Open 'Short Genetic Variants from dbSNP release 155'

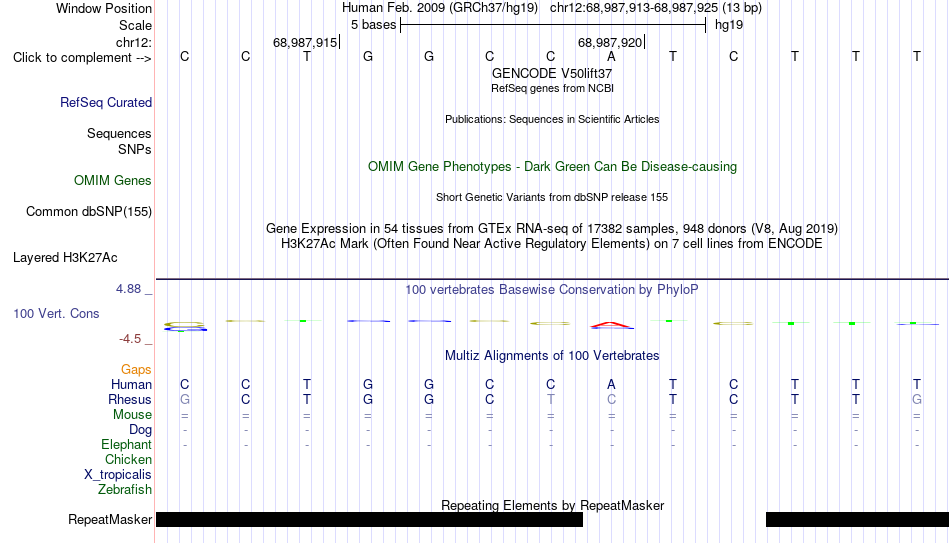[x=552, y=198]
